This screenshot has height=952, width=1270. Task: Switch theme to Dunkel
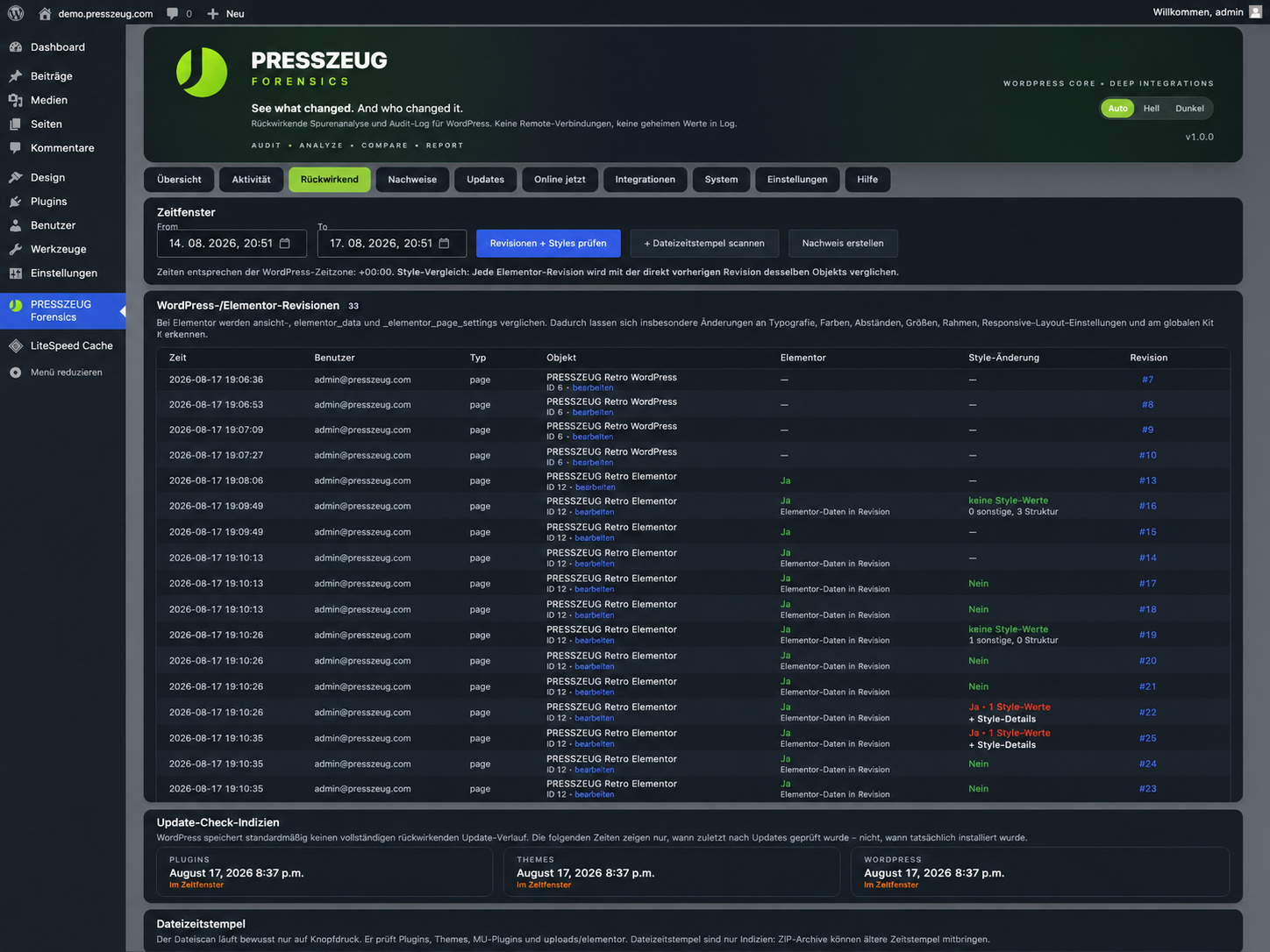coord(1189,109)
